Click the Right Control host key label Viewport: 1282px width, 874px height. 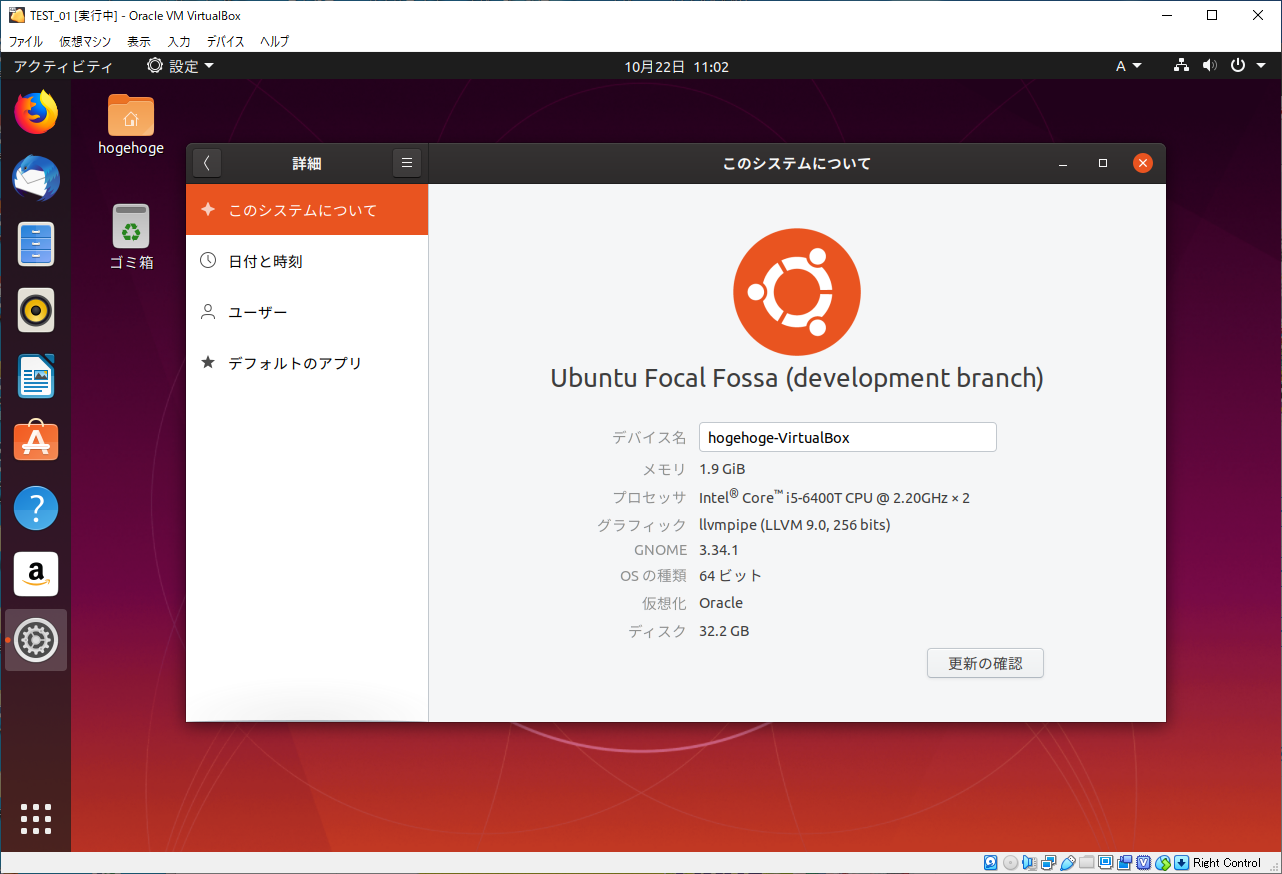pos(1227,863)
